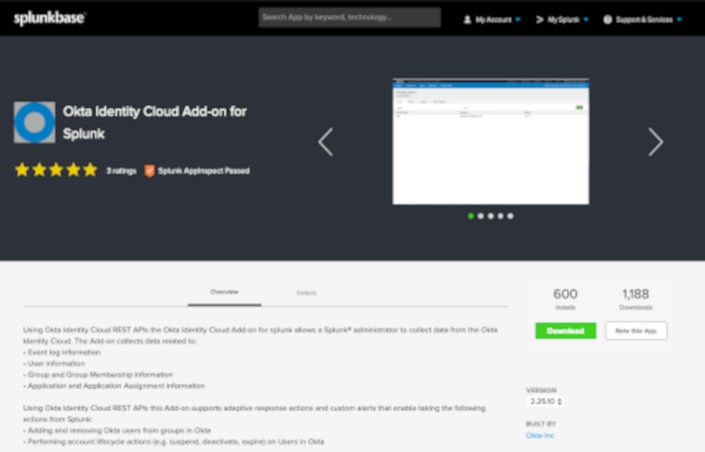This screenshot has height=452, width=705.
Task: Click the Rate this App button
Action: coord(636,331)
